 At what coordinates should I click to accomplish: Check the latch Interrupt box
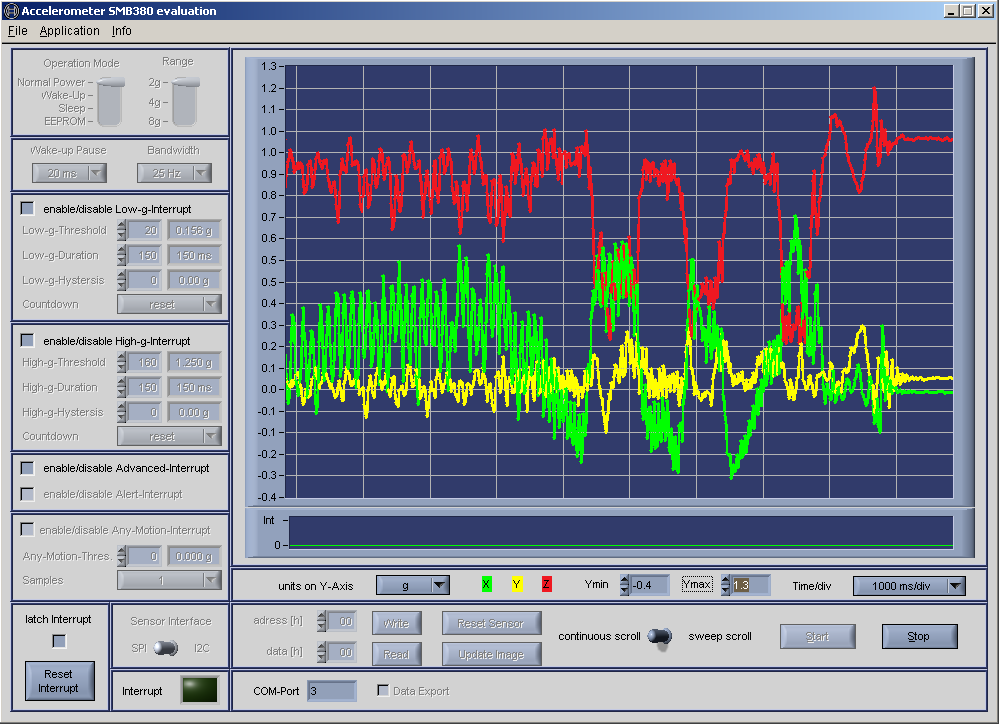59,641
